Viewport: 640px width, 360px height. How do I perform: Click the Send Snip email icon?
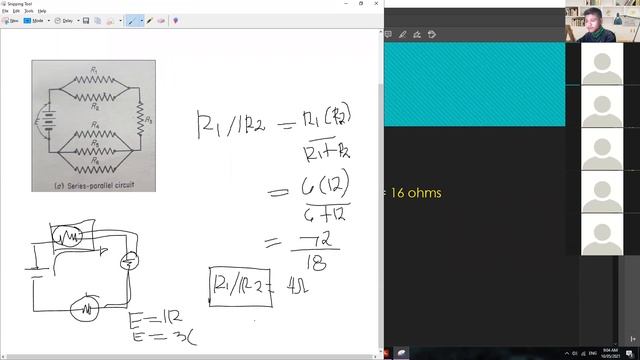coord(110,20)
